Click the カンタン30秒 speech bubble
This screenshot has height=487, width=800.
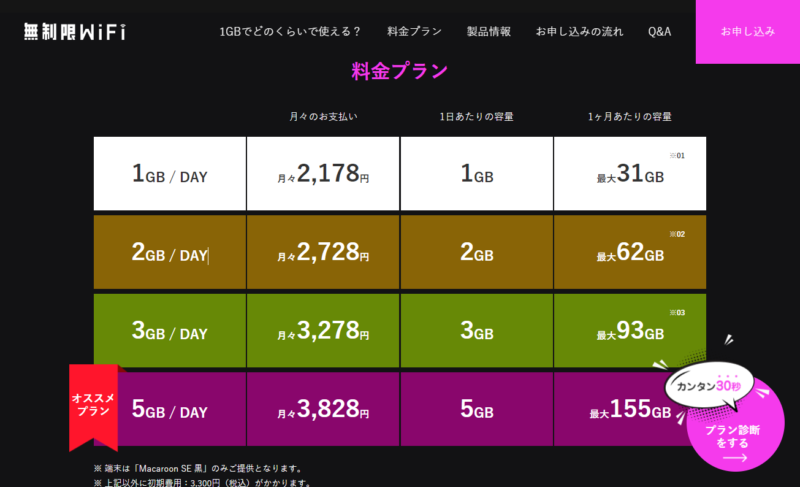point(709,386)
